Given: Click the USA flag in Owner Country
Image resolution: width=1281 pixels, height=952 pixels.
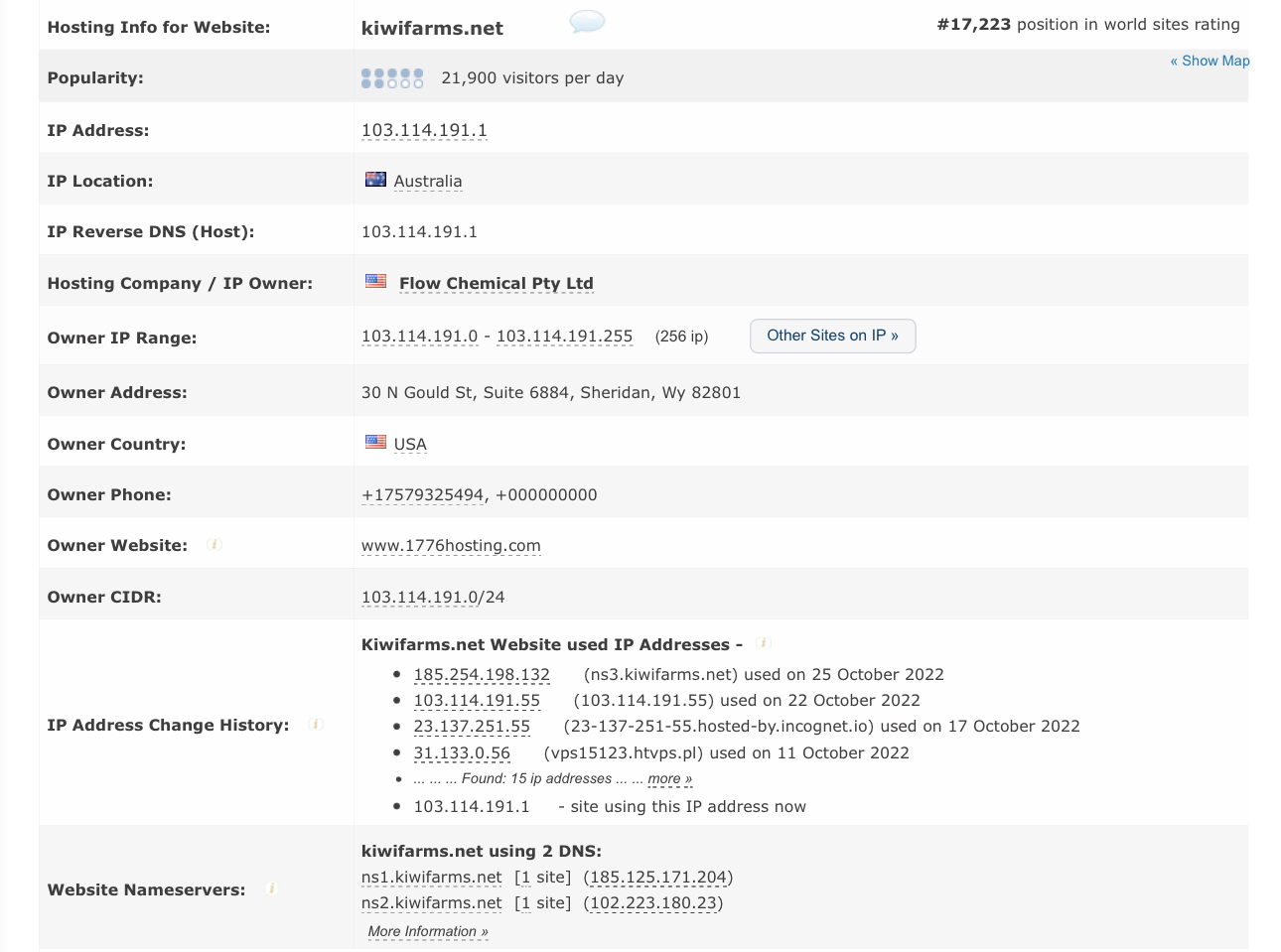Looking at the screenshot, I should pos(375,443).
